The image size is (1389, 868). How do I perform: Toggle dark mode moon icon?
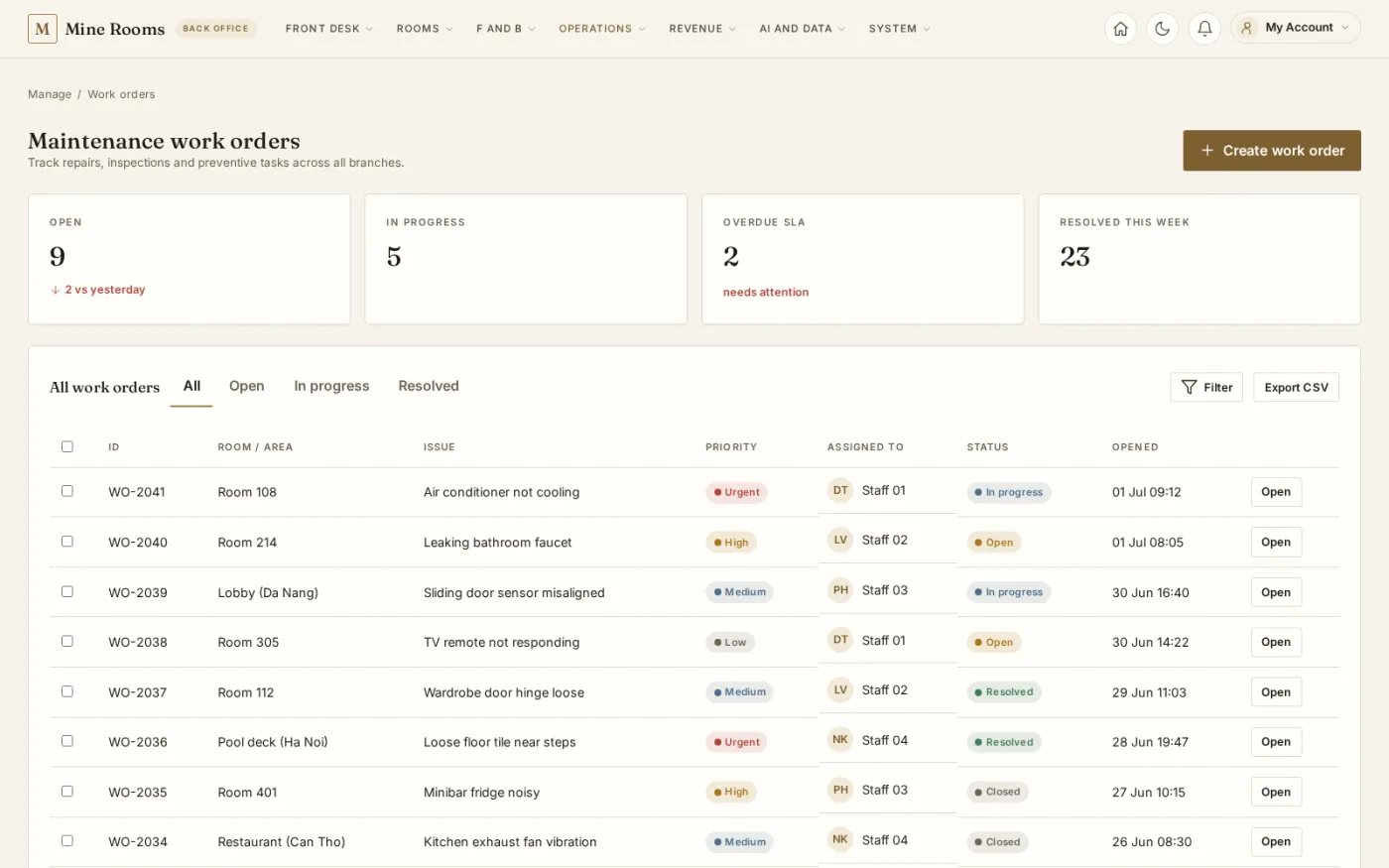click(x=1162, y=29)
